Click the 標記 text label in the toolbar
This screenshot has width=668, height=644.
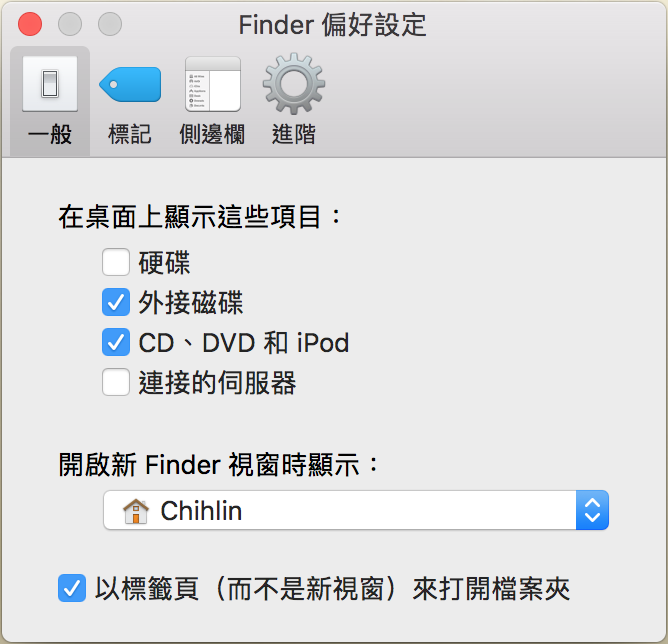coord(130,134)
